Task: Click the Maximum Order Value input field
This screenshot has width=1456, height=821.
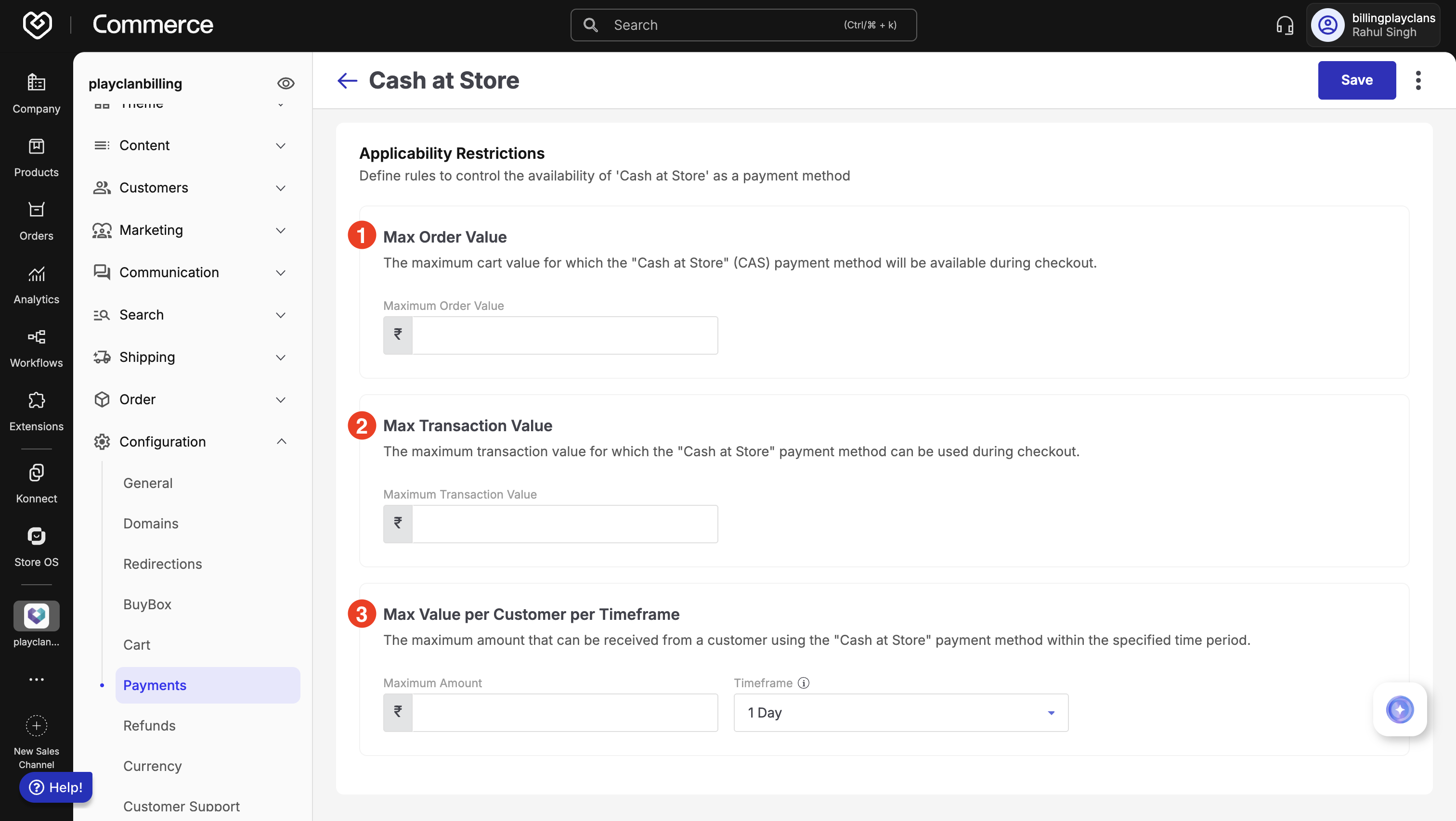Action: (564, 335)
